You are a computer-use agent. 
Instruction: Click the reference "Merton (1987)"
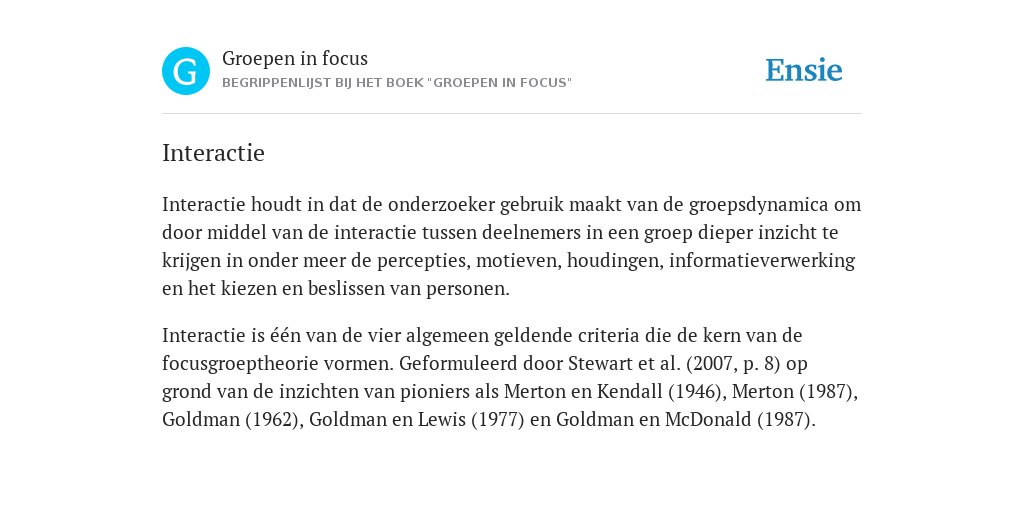pyautogui.click(x=795, y=391)
